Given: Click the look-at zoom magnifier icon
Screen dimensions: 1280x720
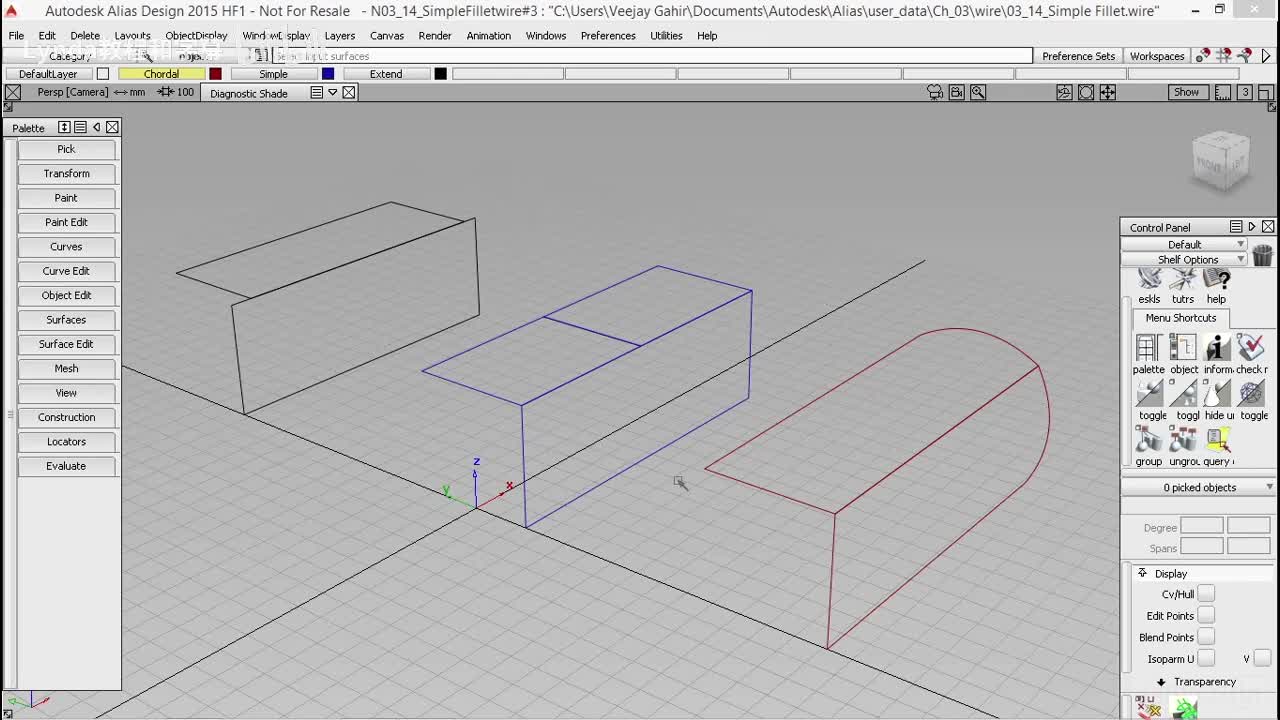Looking at the screenshot, I should (x=978, y=92).
